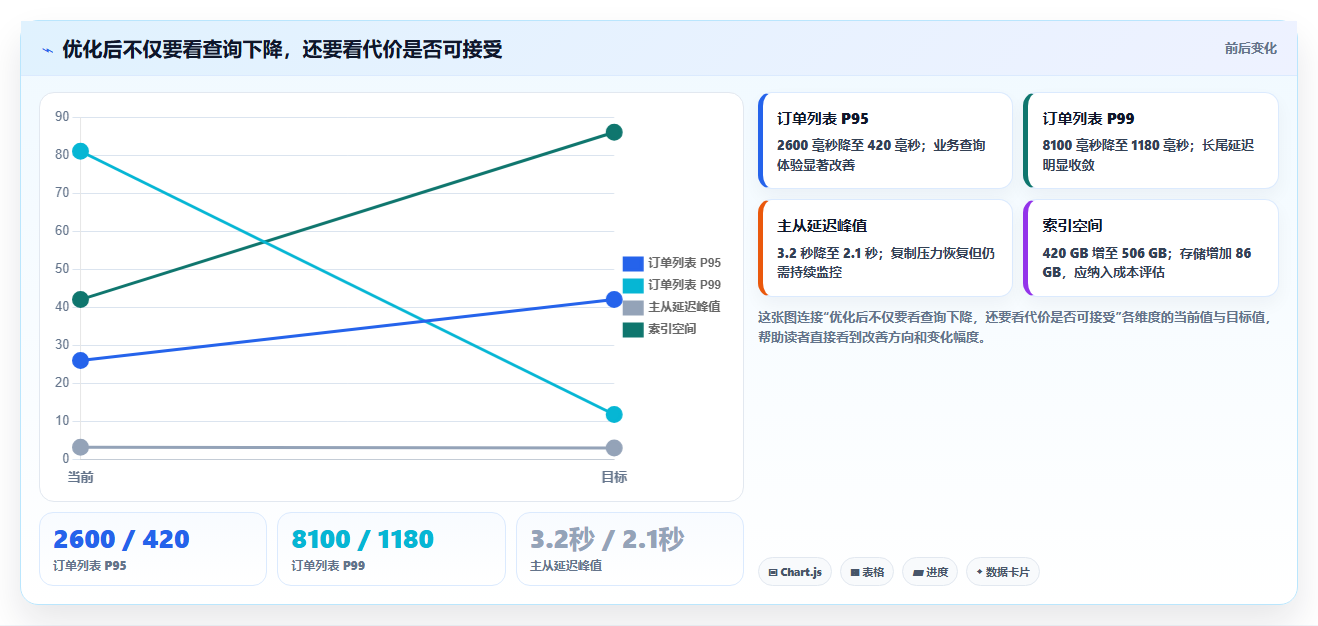Click the 3.2秒 / 2.1秒 stat value
The width and height of the screenshot is (1318, 626).
[x=607, y=540]
